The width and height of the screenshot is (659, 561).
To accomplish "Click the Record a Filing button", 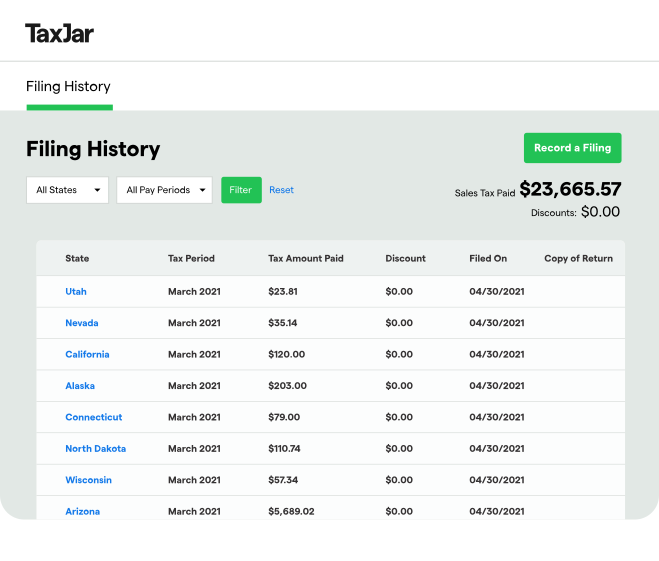I will 572,148.
